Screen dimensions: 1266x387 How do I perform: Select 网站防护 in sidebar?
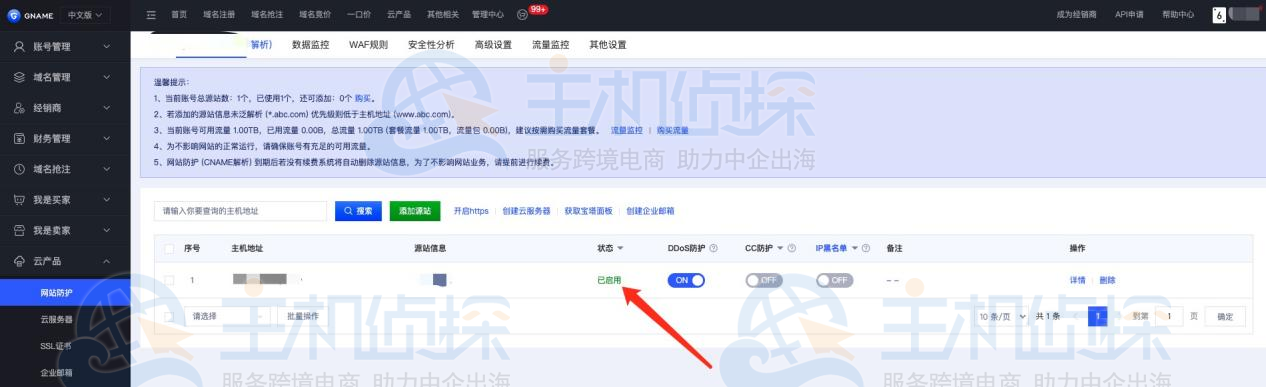65,292
